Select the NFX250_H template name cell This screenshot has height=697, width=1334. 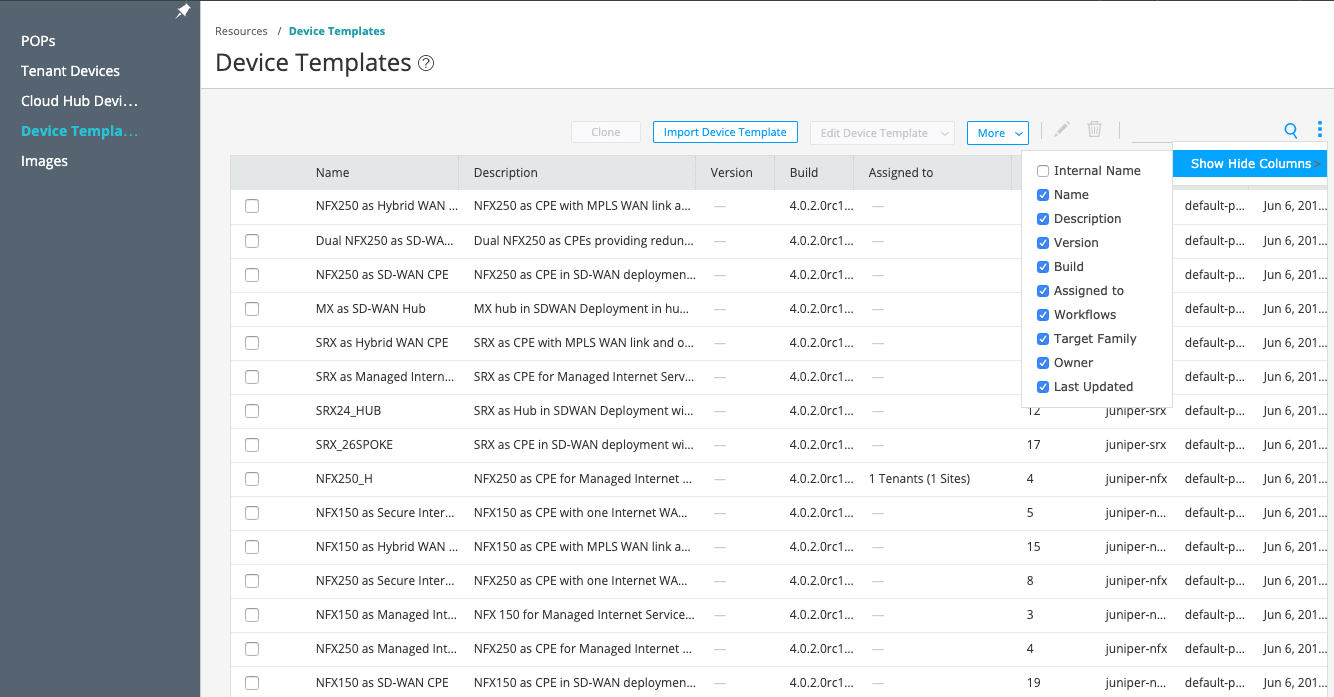tap(344, 478)
